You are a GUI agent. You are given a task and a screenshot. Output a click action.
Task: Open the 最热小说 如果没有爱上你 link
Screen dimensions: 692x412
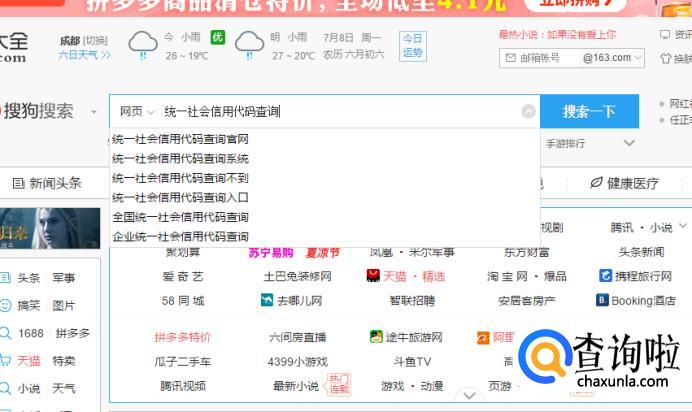pos(557,34)
